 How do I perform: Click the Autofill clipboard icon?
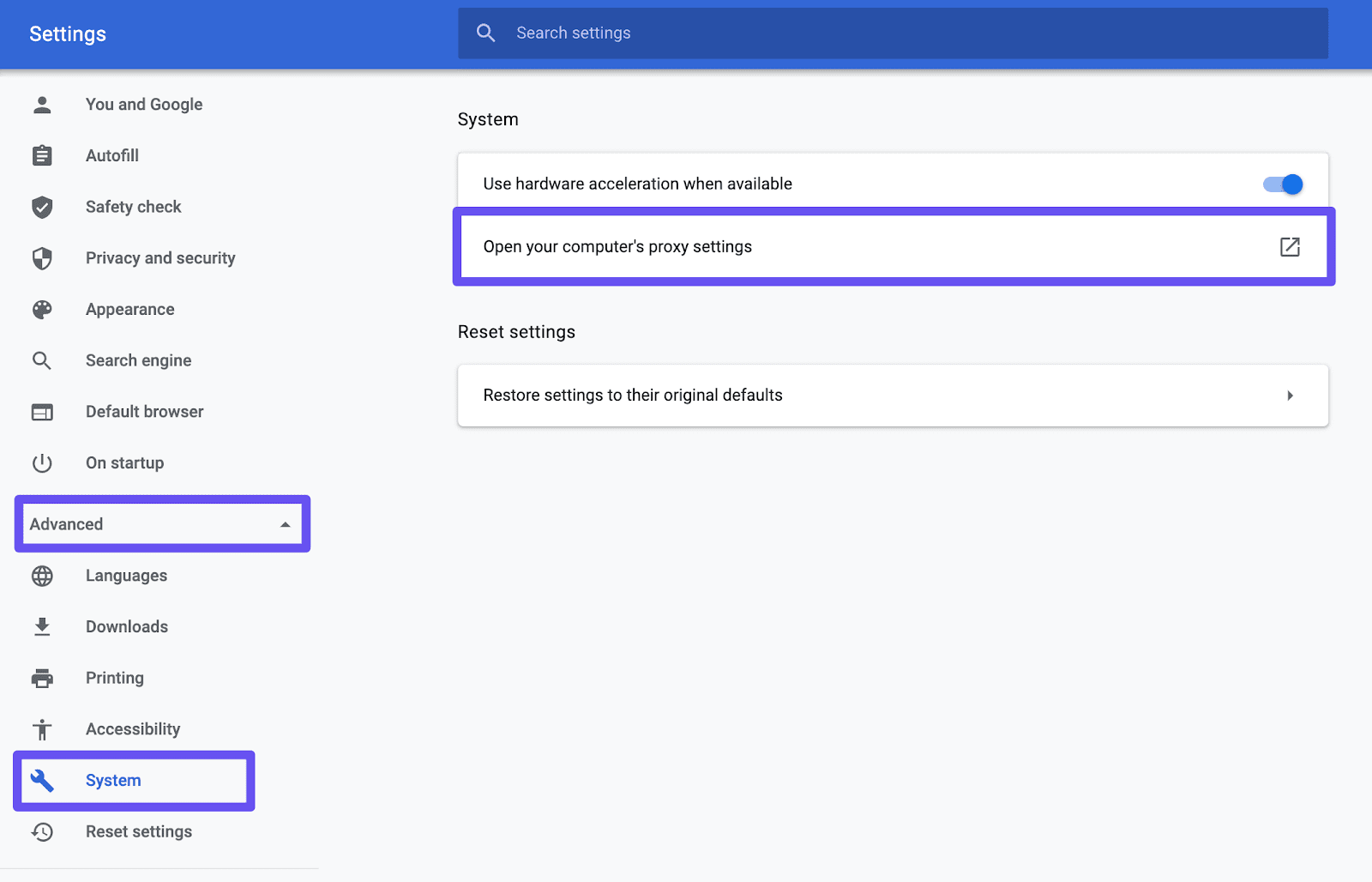click(41, 155)
